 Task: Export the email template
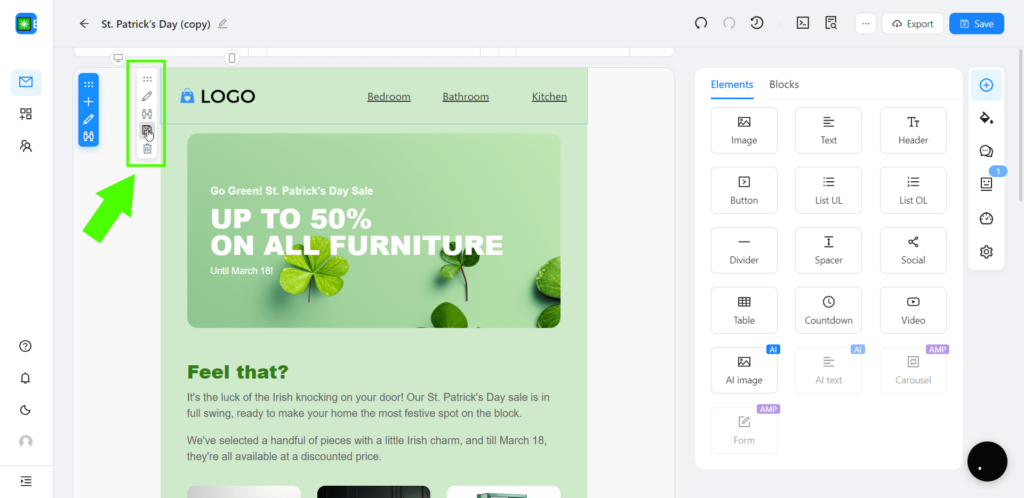click(912, 23)
